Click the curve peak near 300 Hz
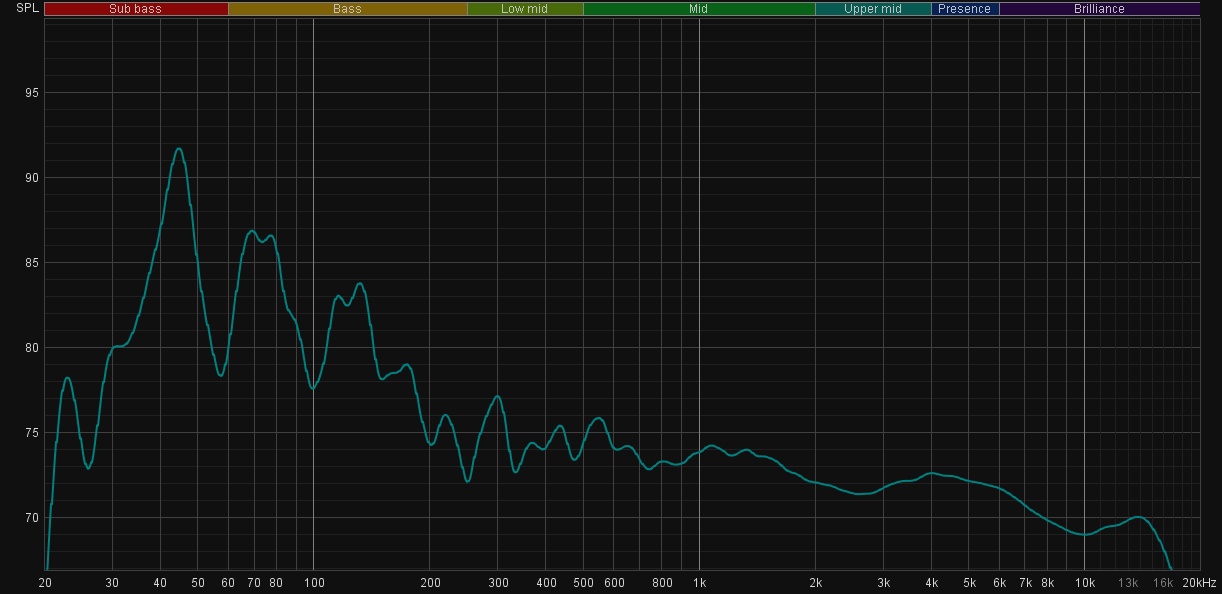 tap(497, 397)
